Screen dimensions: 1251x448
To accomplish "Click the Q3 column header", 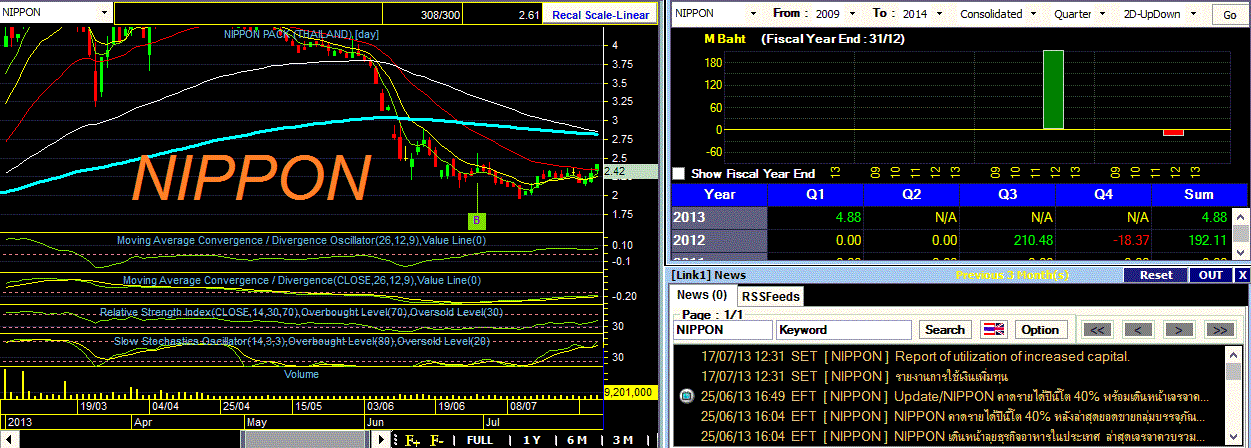I will 1008,194.
